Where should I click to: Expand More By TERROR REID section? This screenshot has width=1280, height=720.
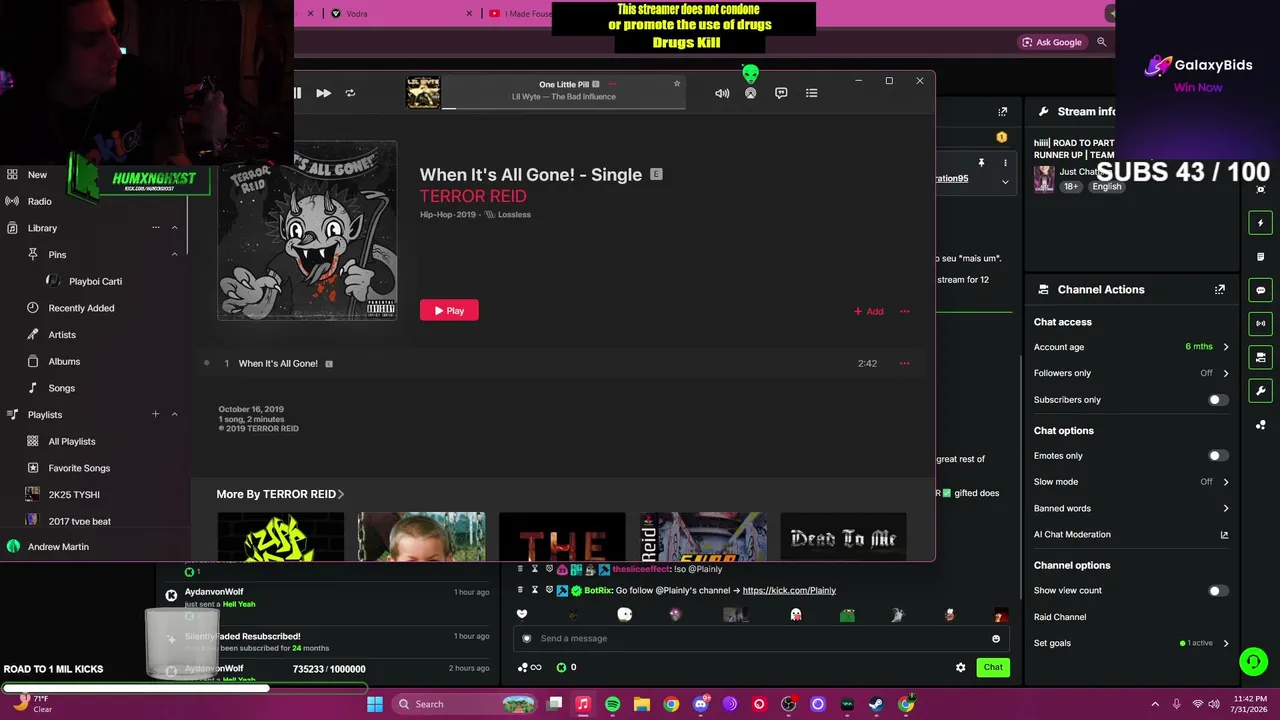(280, 494)
